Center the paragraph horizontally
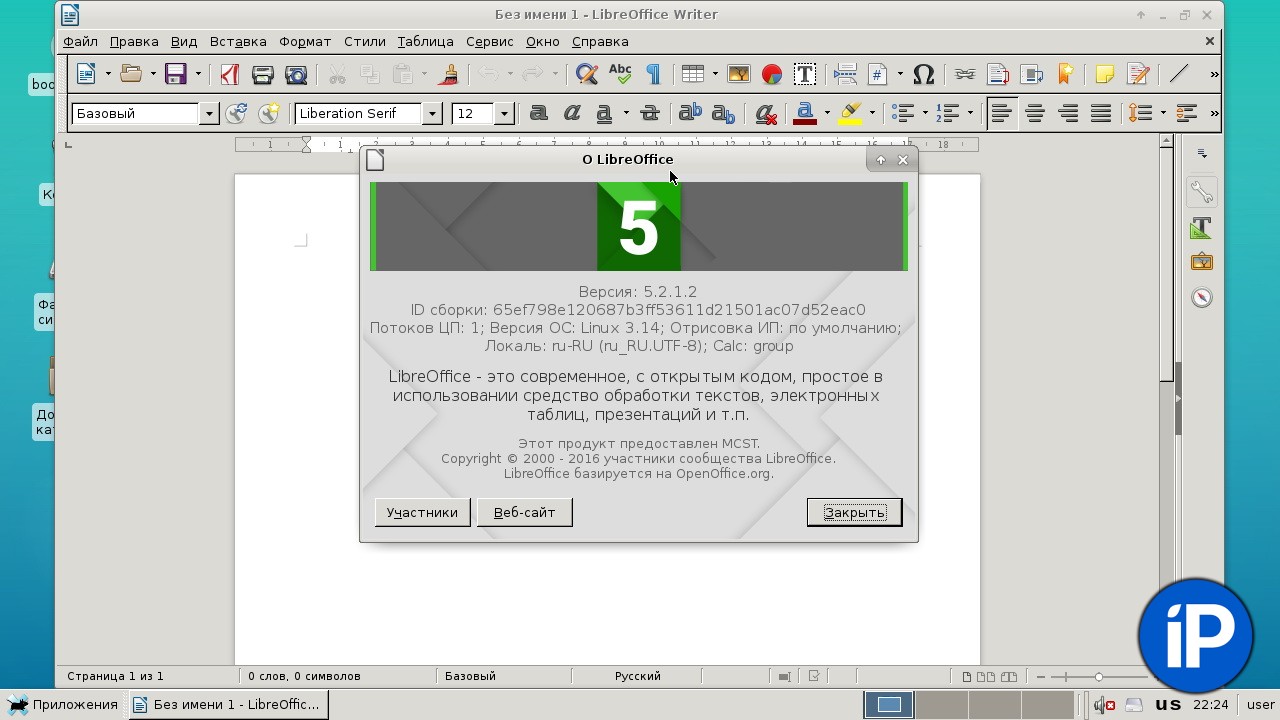The image size is (1280, 720). 1034,114
